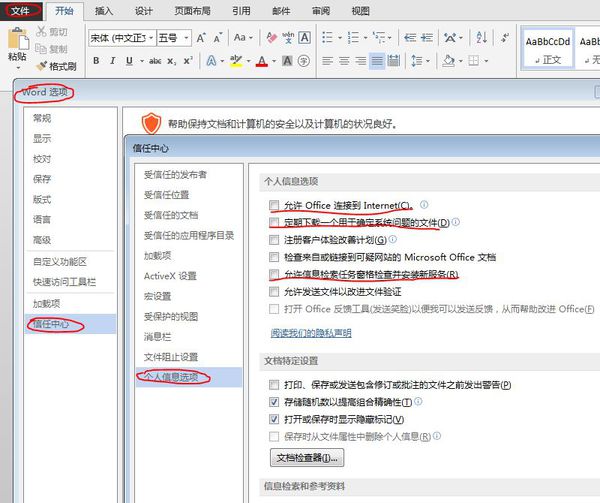Click the 文档检查器 button
Screen dimensions: 600x503
click(x=307, y=457)
